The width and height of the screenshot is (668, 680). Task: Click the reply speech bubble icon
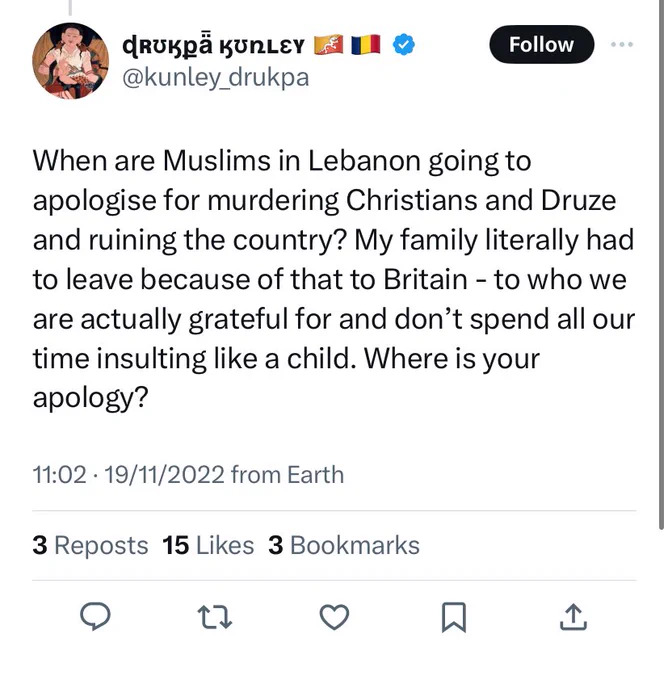click(96, 618)
